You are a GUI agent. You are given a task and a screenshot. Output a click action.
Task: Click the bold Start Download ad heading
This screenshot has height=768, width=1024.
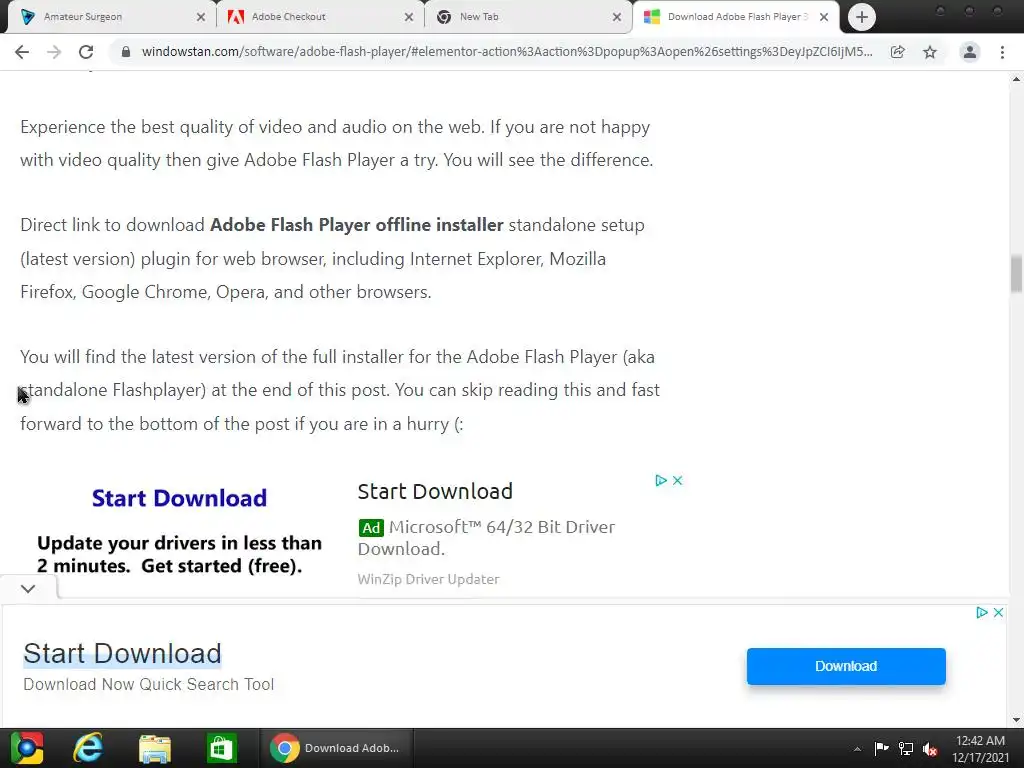point(179,498)
